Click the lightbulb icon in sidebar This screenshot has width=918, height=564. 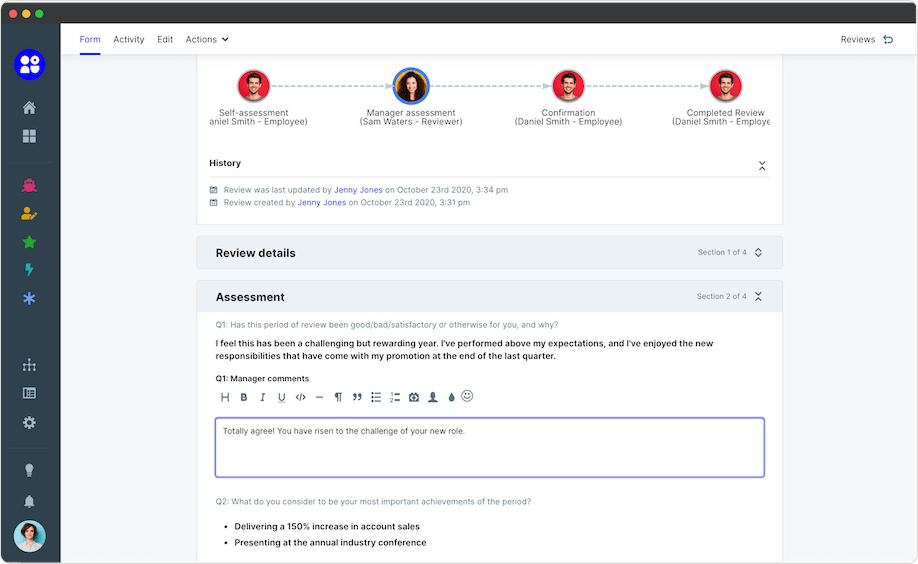point(29,470)
